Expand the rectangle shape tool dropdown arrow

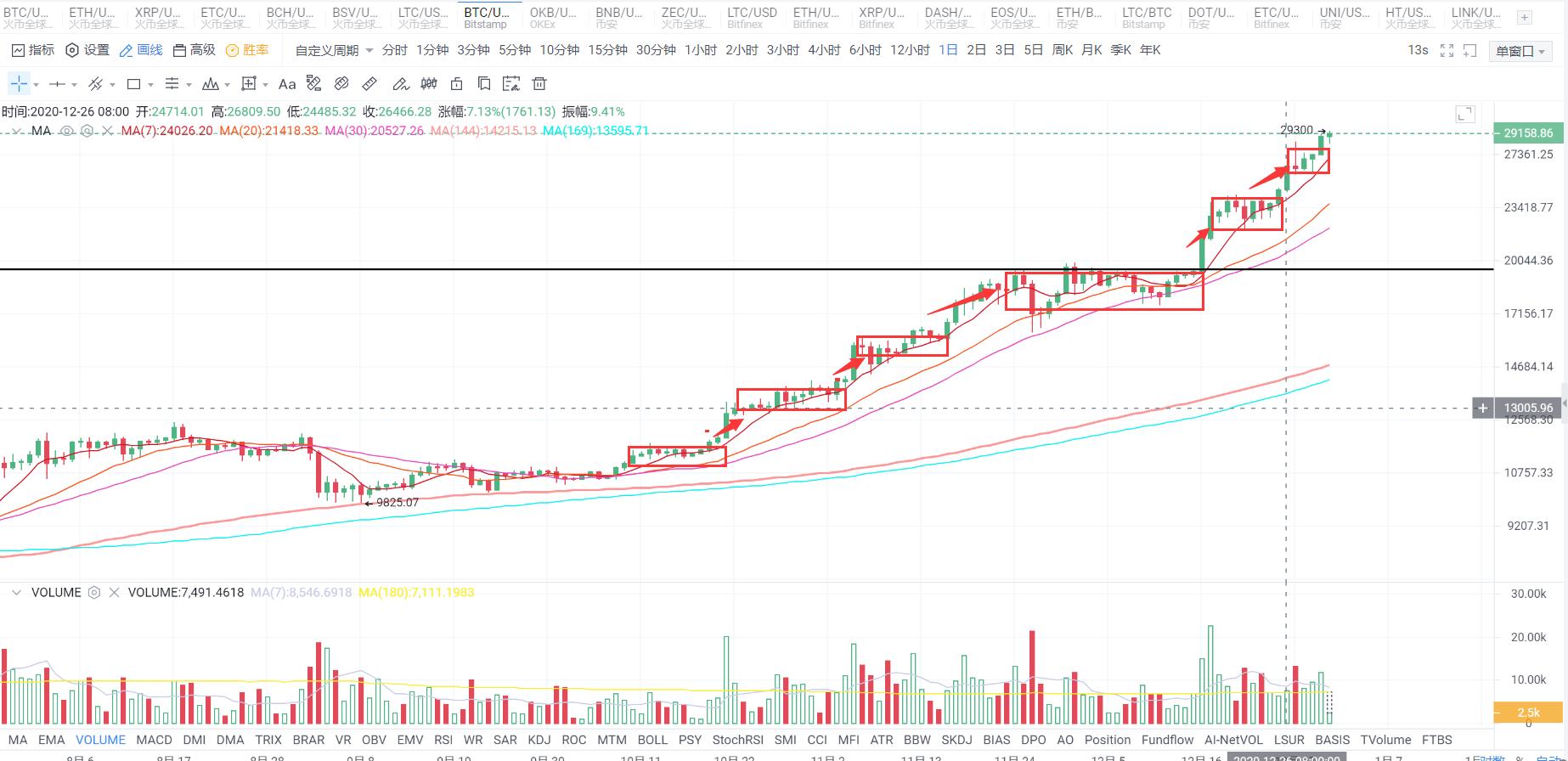150,85
